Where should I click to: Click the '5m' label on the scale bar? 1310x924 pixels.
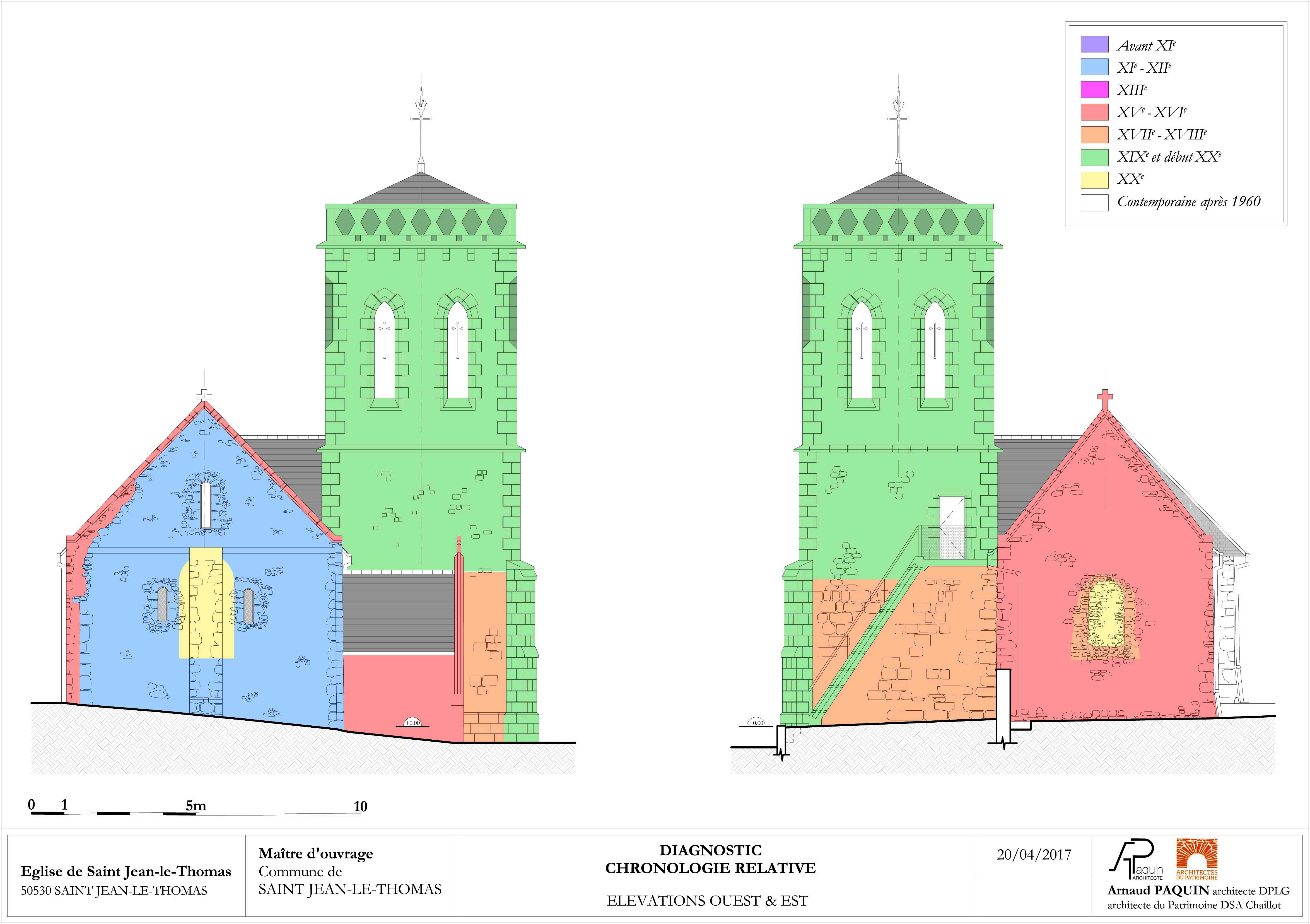[x=196, y=806]
